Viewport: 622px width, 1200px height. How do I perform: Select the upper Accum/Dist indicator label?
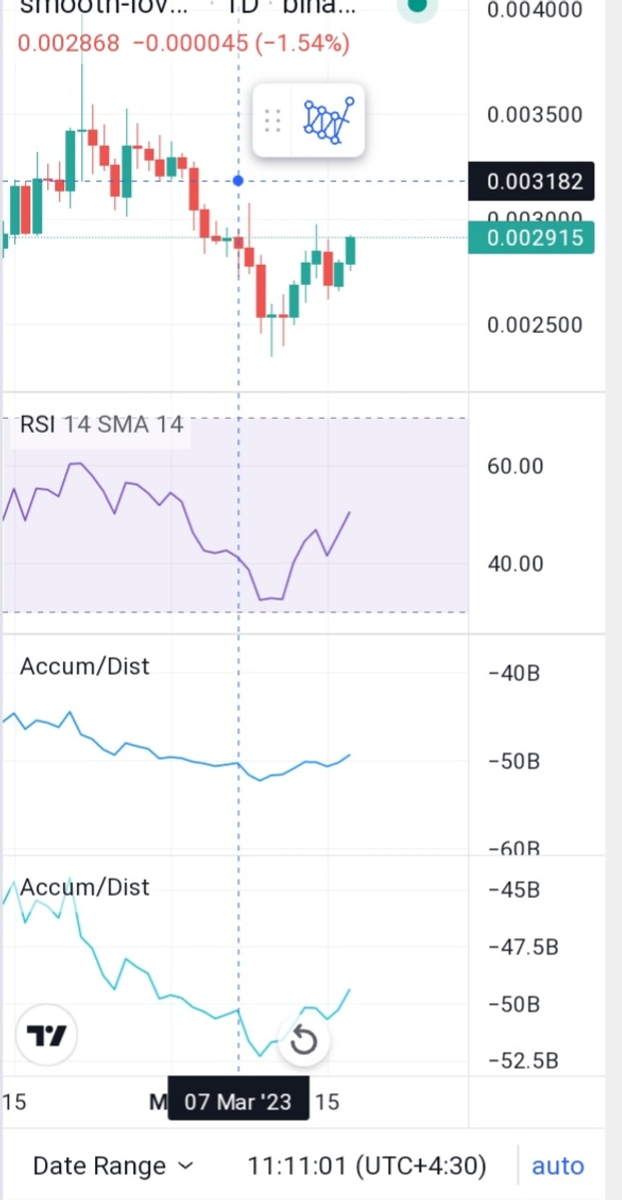pyautogui.click(x=85, y=666)
